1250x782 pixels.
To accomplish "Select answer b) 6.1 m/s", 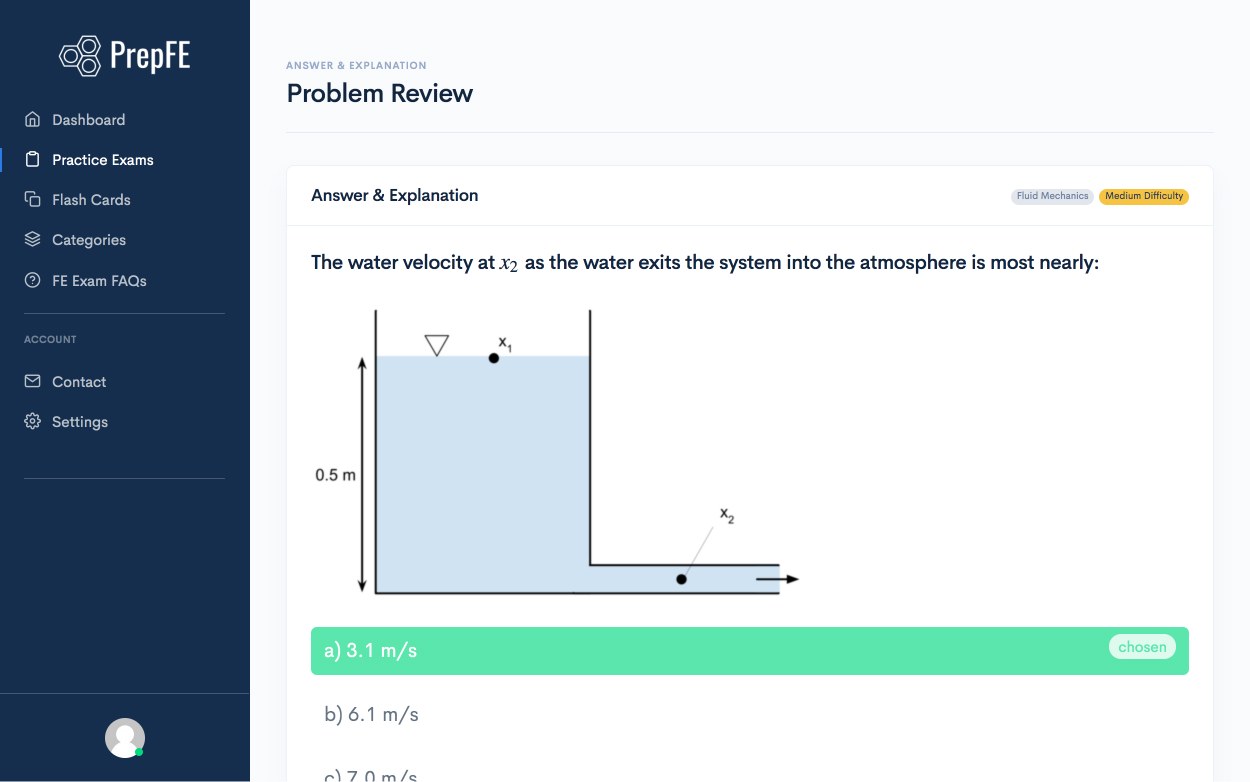I will tap(371, 715).
